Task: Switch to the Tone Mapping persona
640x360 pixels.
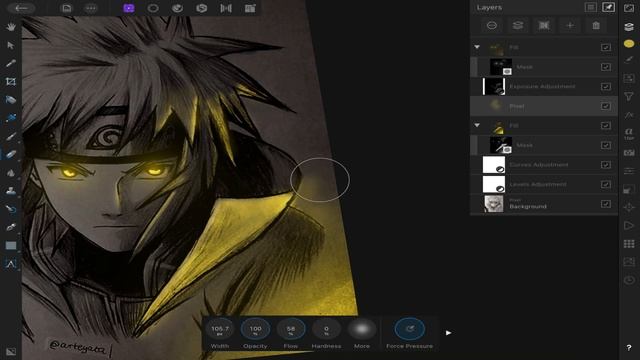Action: point(226,8)
